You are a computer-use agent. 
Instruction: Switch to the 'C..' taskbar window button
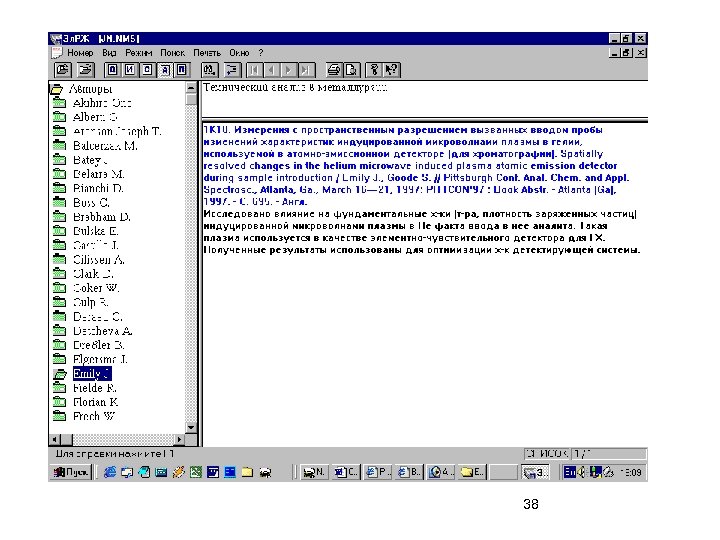[x=346, y=472]
